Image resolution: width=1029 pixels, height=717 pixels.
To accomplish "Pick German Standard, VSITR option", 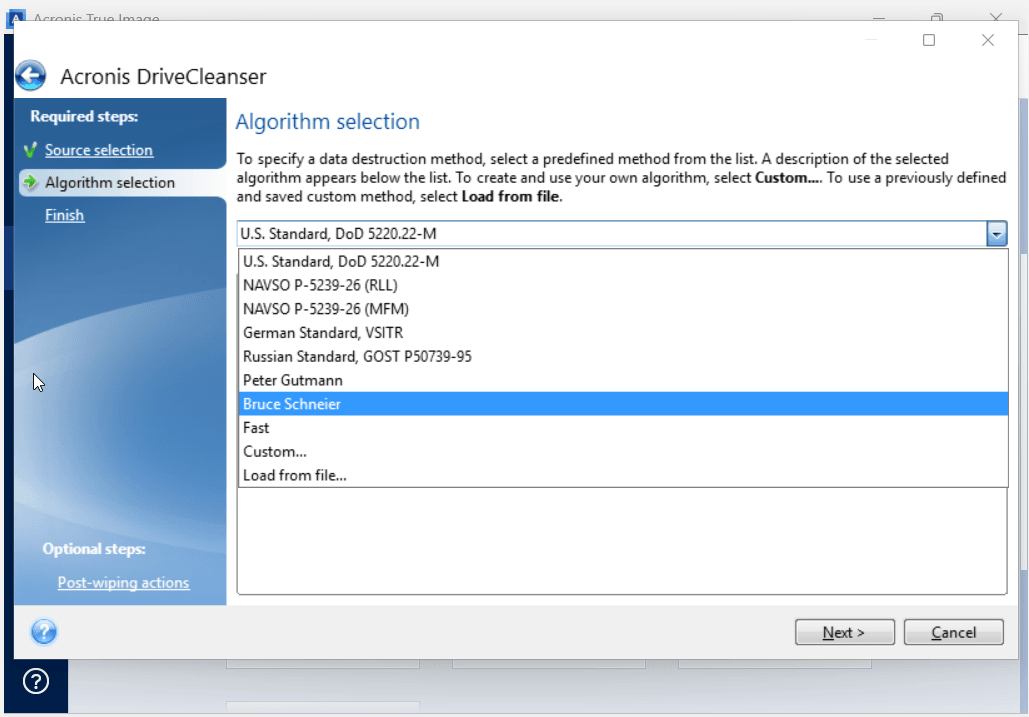I will (x=623, y=333).
